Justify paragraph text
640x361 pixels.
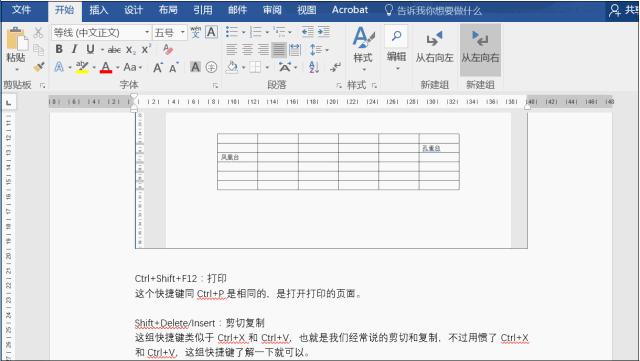point(279,49)
